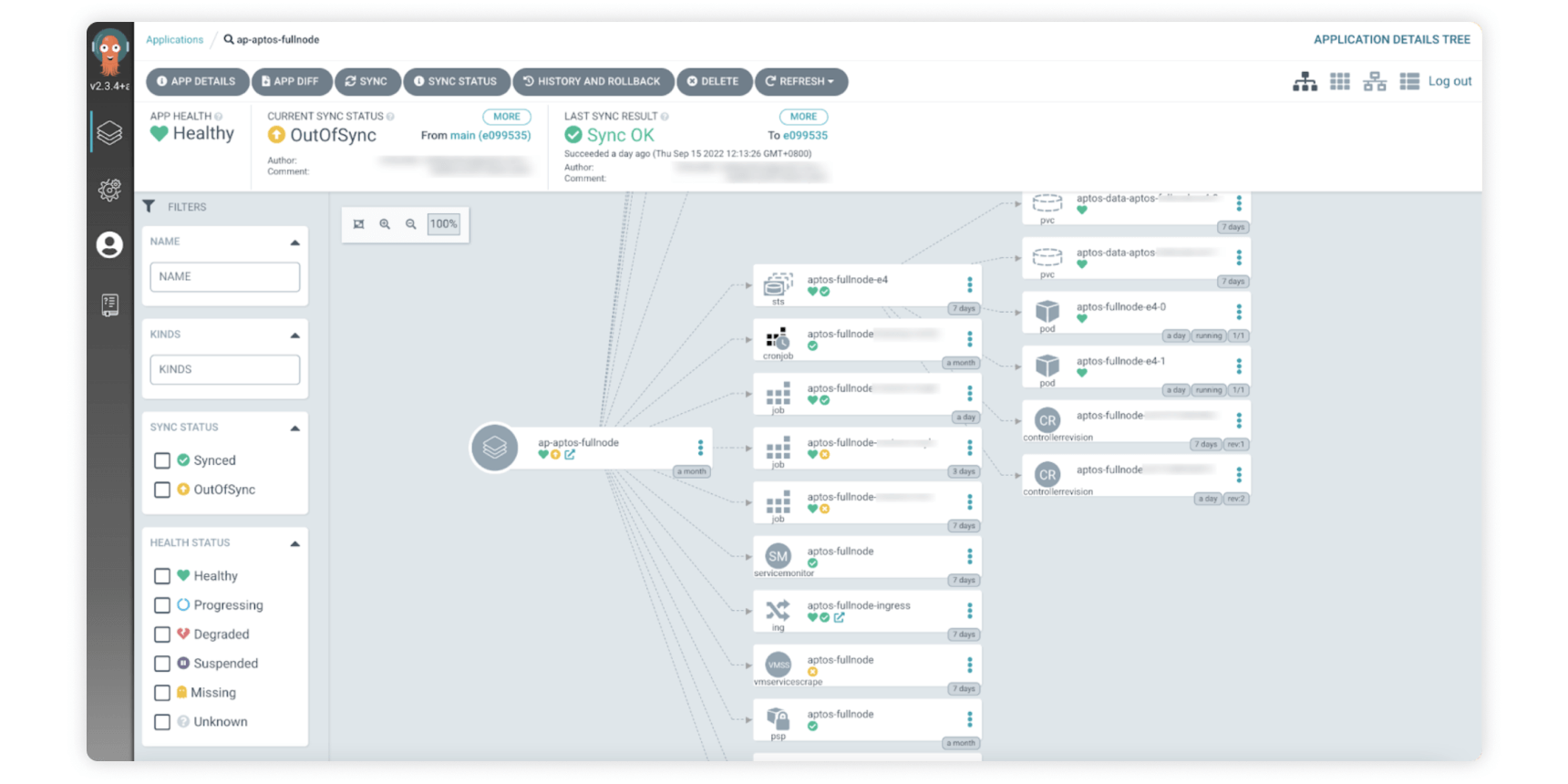The image size is (1568, 784).
Task: Check the Synced filter checkbox
Action: pyautogui.click(x=162, y=460)
